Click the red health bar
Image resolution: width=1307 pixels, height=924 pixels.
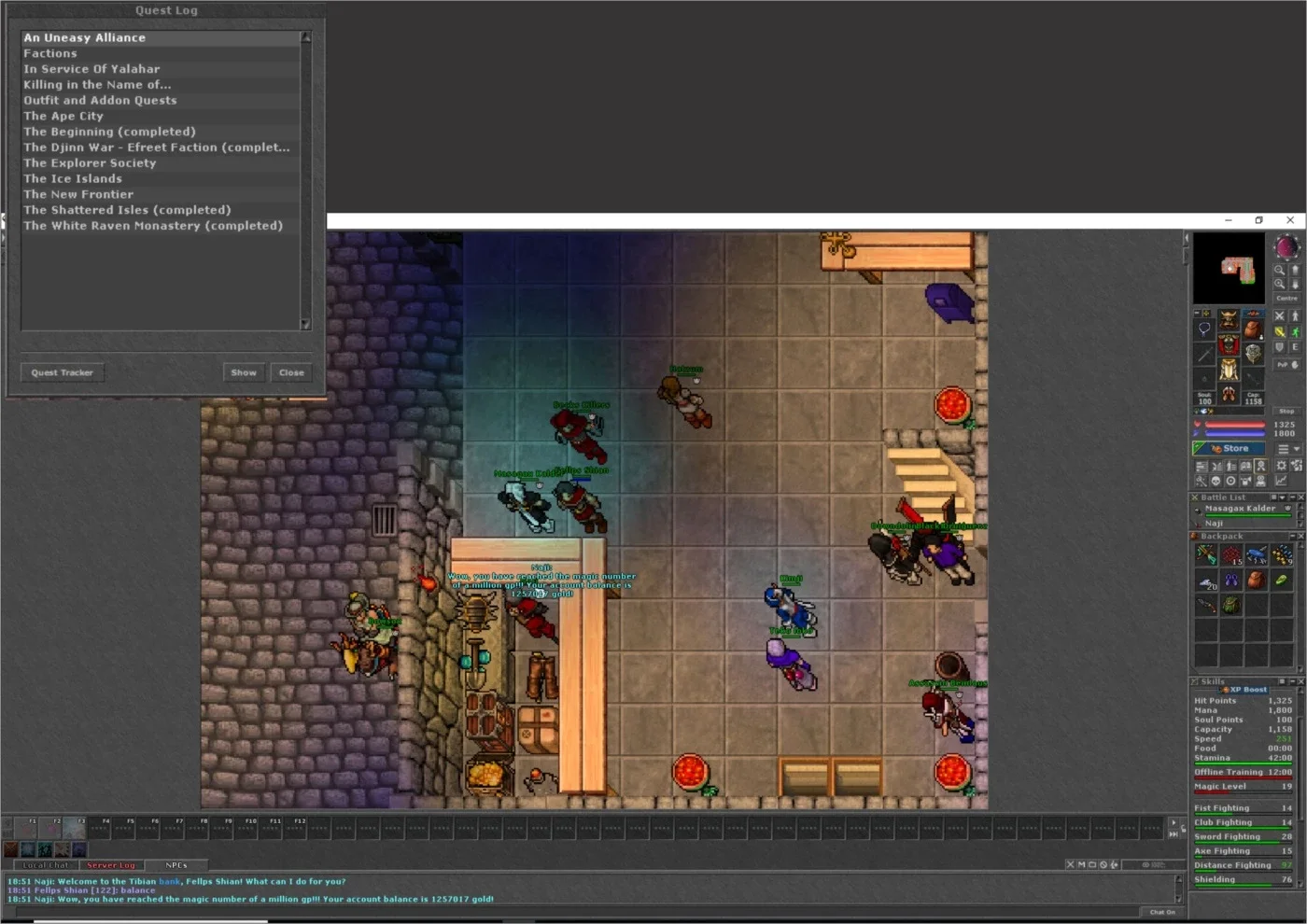(1235, 425)
